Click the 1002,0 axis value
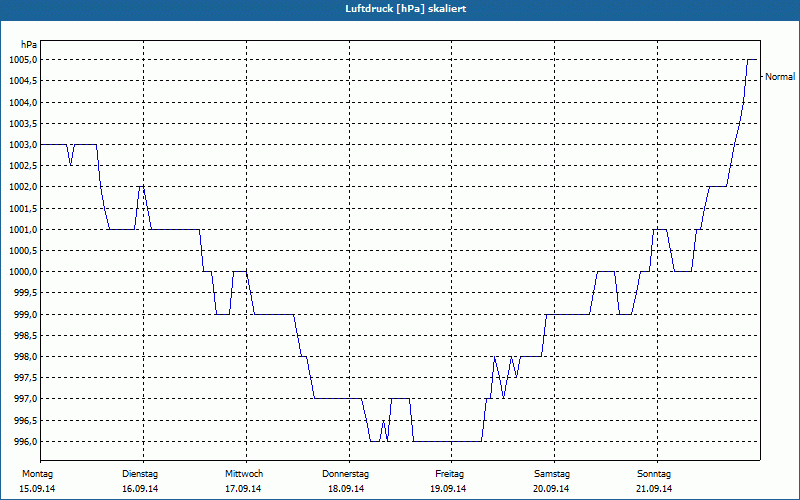This screenshot has width=800, height=500. (22, 187)
